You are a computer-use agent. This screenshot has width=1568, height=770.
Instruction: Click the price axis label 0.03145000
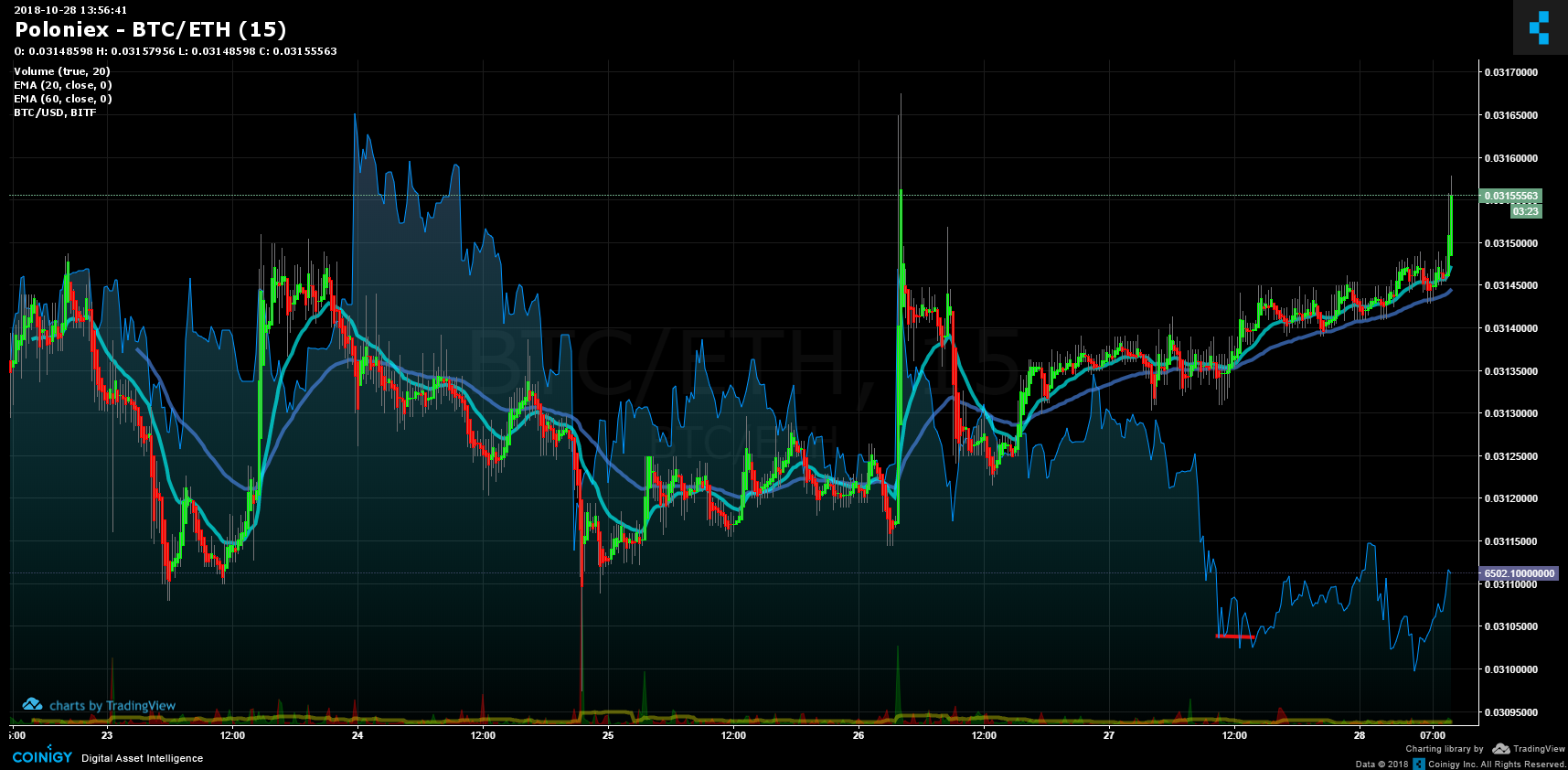(x=1511, y=285)
